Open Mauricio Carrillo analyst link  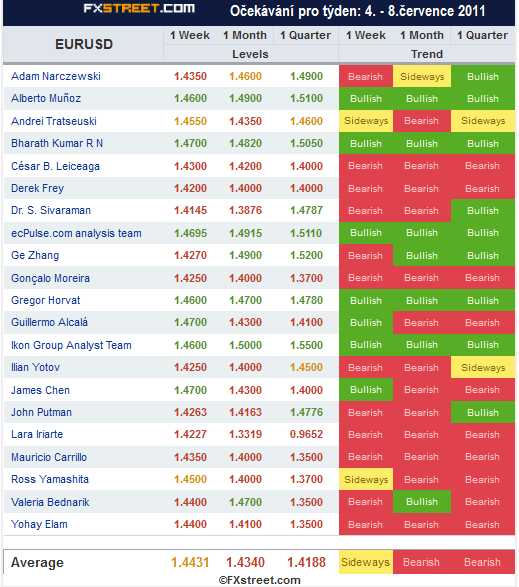pyautogui.click(x=49, y=457)
